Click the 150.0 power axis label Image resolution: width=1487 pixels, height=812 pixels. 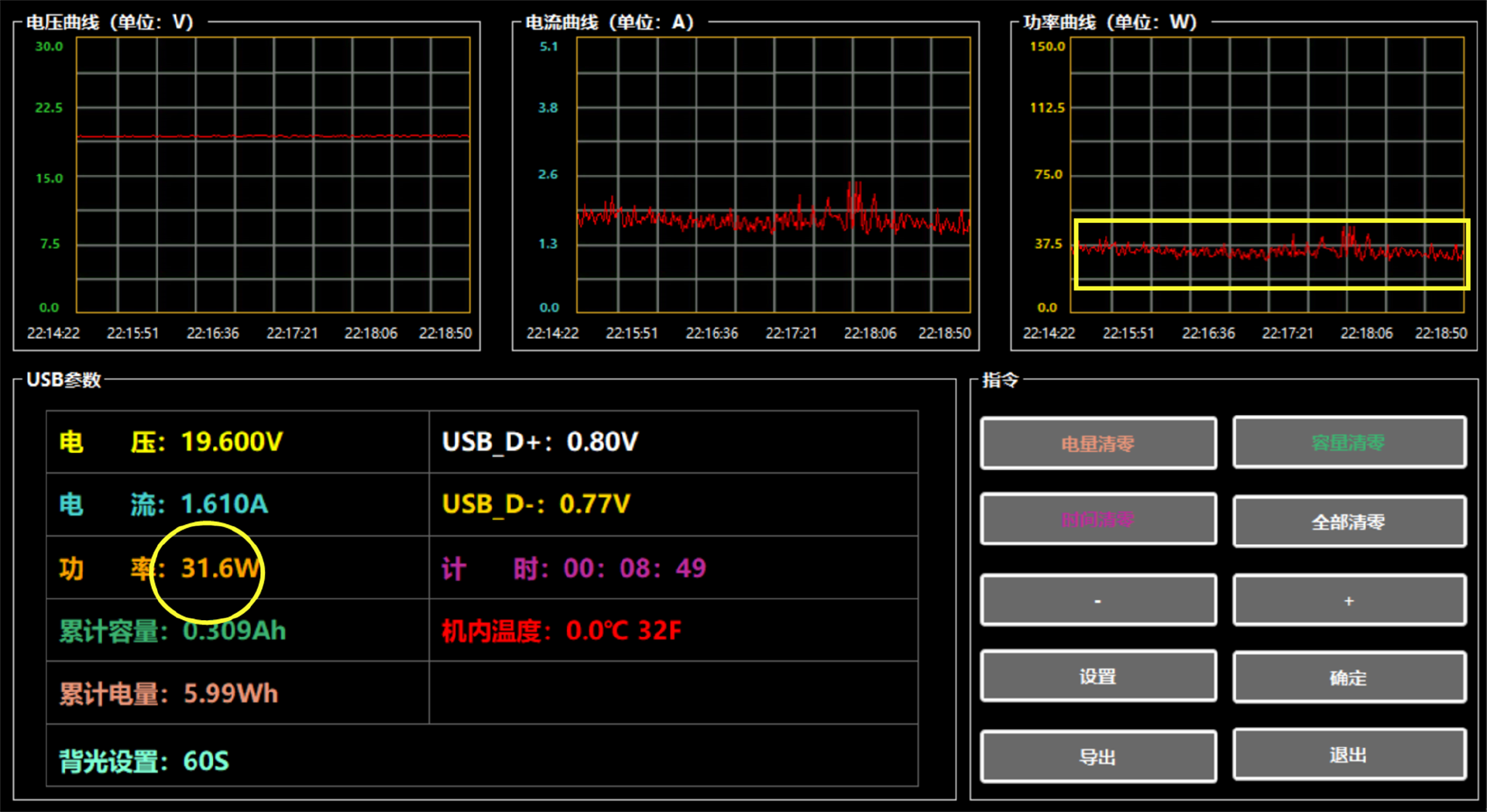1047,46
